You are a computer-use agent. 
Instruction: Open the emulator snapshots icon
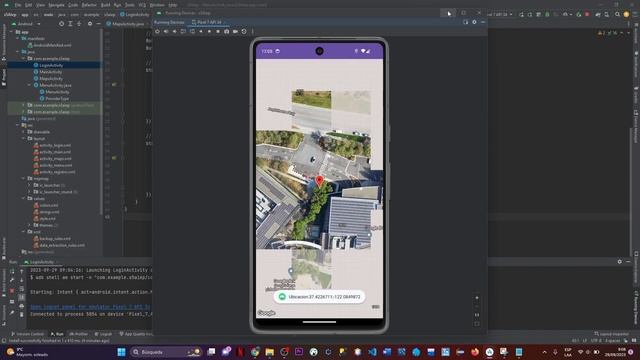244,31
